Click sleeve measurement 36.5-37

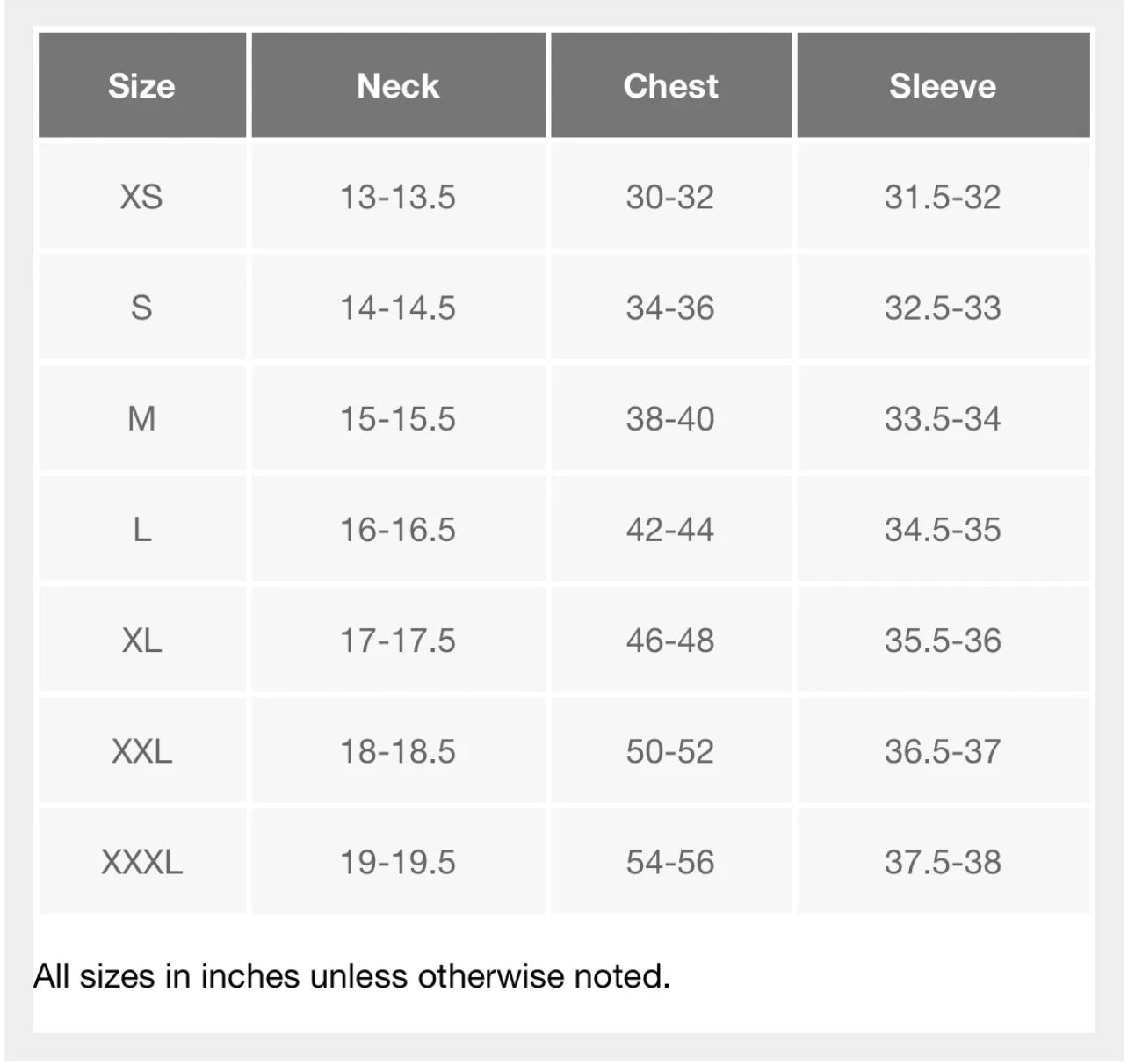click(943, 751)
